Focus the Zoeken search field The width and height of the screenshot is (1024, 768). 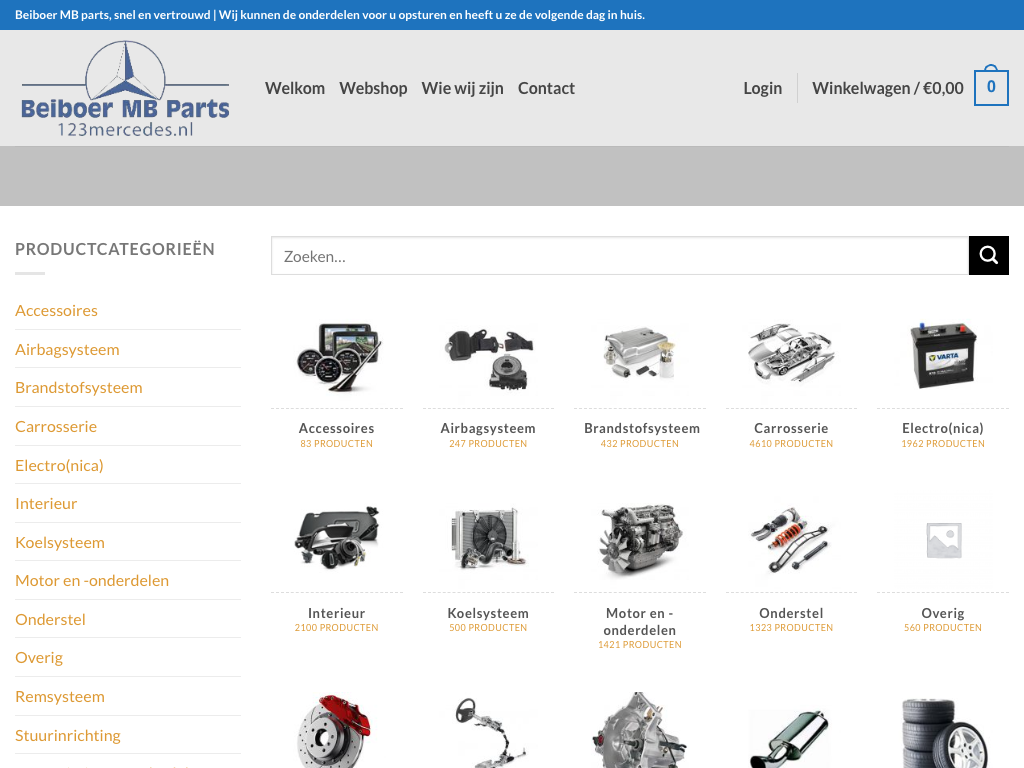[x=619, y=256]
